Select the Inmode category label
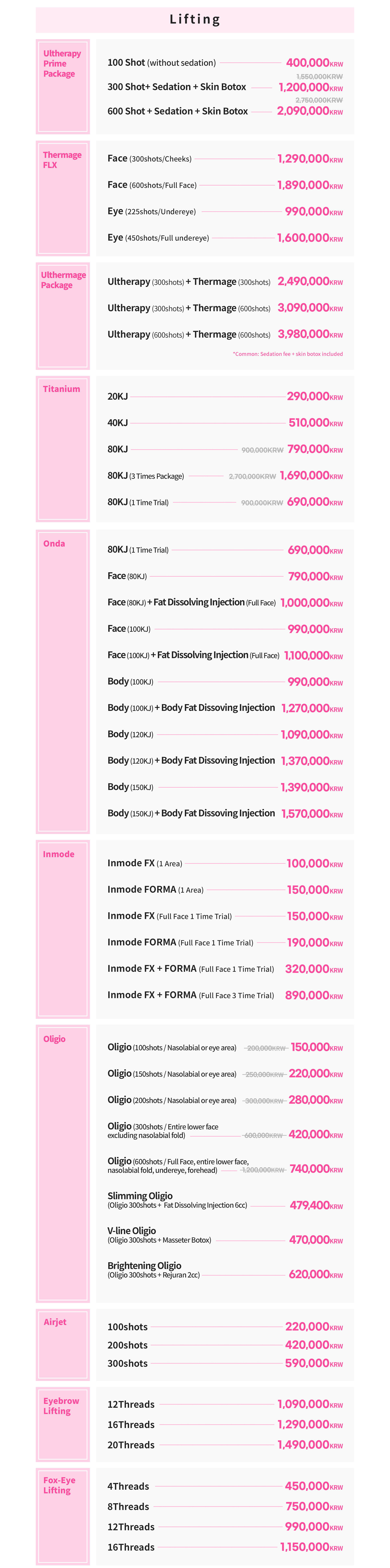 tap(58, 854)
